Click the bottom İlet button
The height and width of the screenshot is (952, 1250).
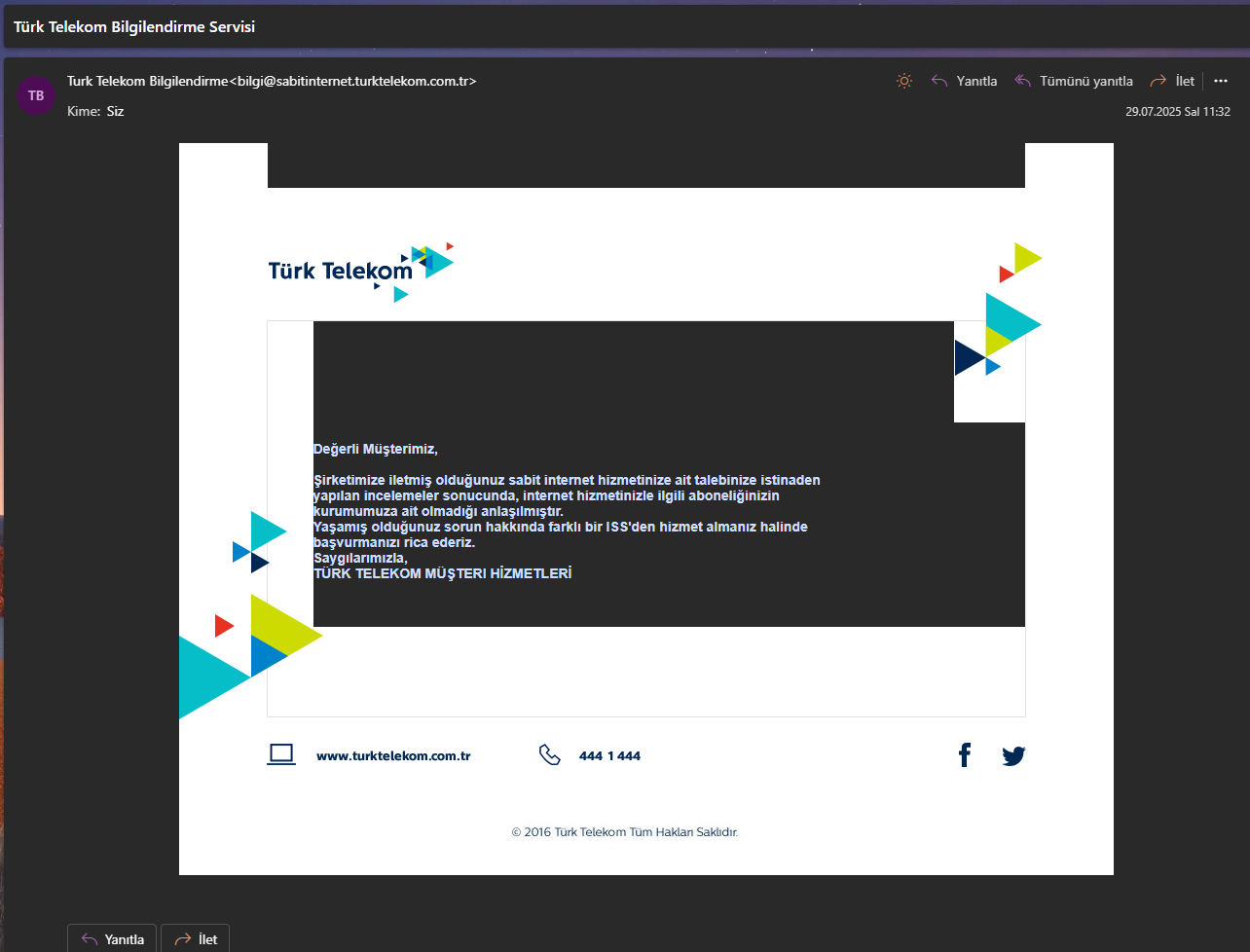click(x=195, y=939)
